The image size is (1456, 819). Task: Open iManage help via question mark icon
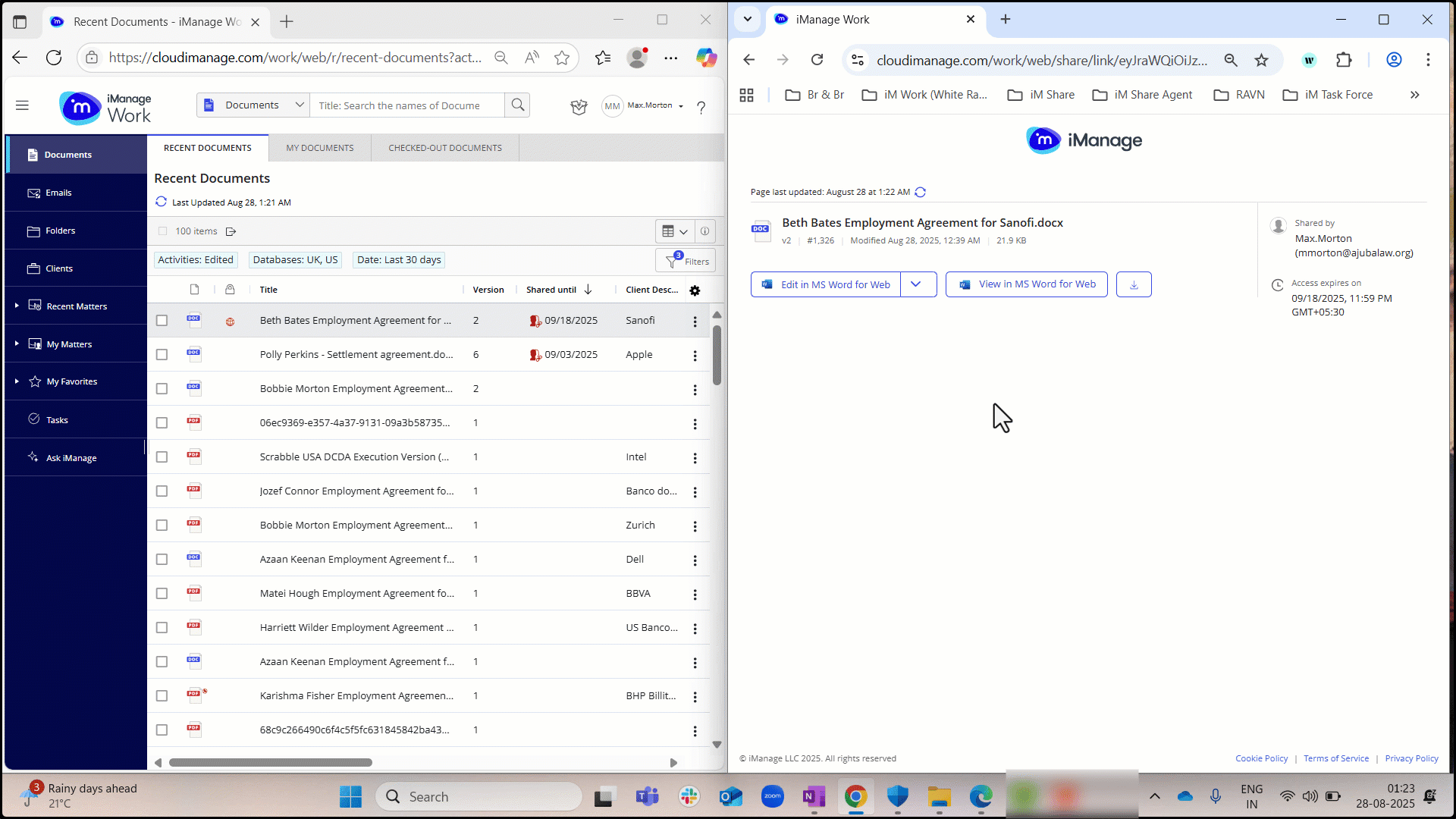[x=701, y=108]
